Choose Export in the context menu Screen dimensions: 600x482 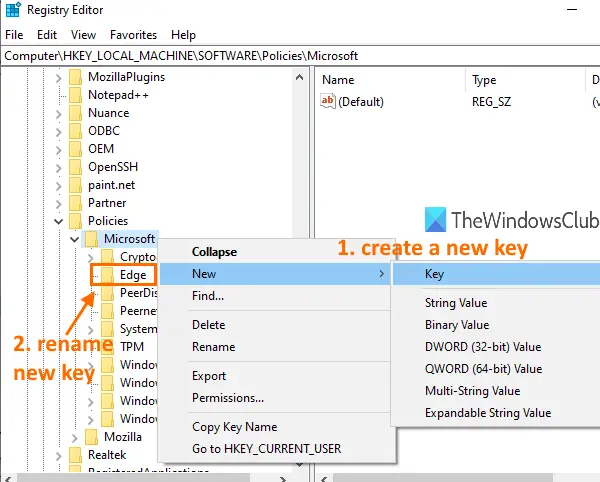click(276, 376)
